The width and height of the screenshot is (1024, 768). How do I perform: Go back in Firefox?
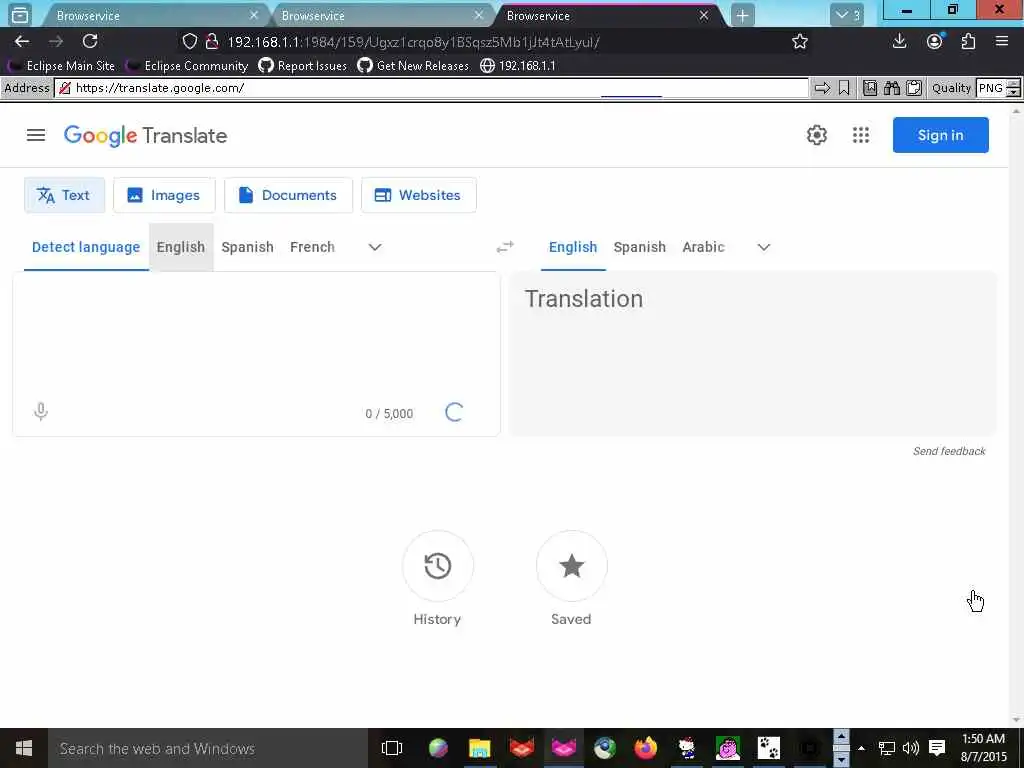[x=22, y=42]
